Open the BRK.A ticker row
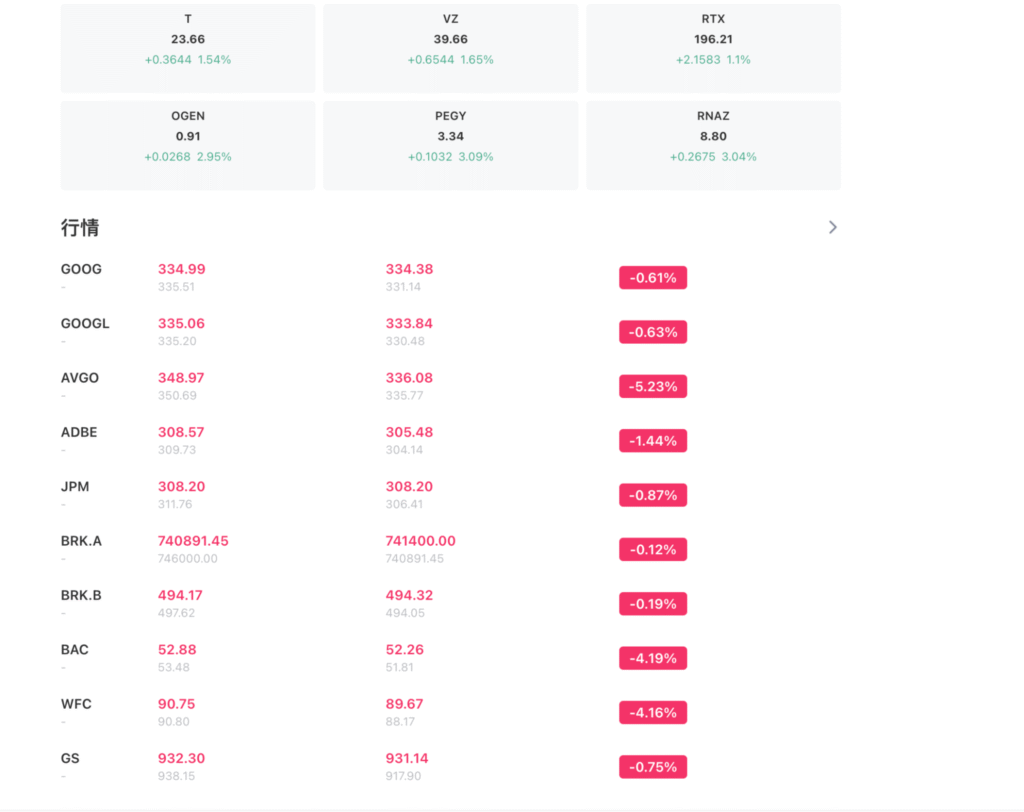1024x812 pixels. click(82, 541)
